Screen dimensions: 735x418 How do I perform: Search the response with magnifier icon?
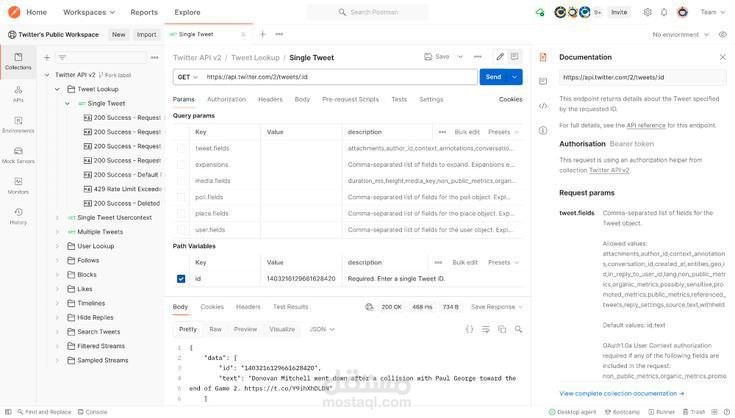pyautogui.click(x=518, y=329)
